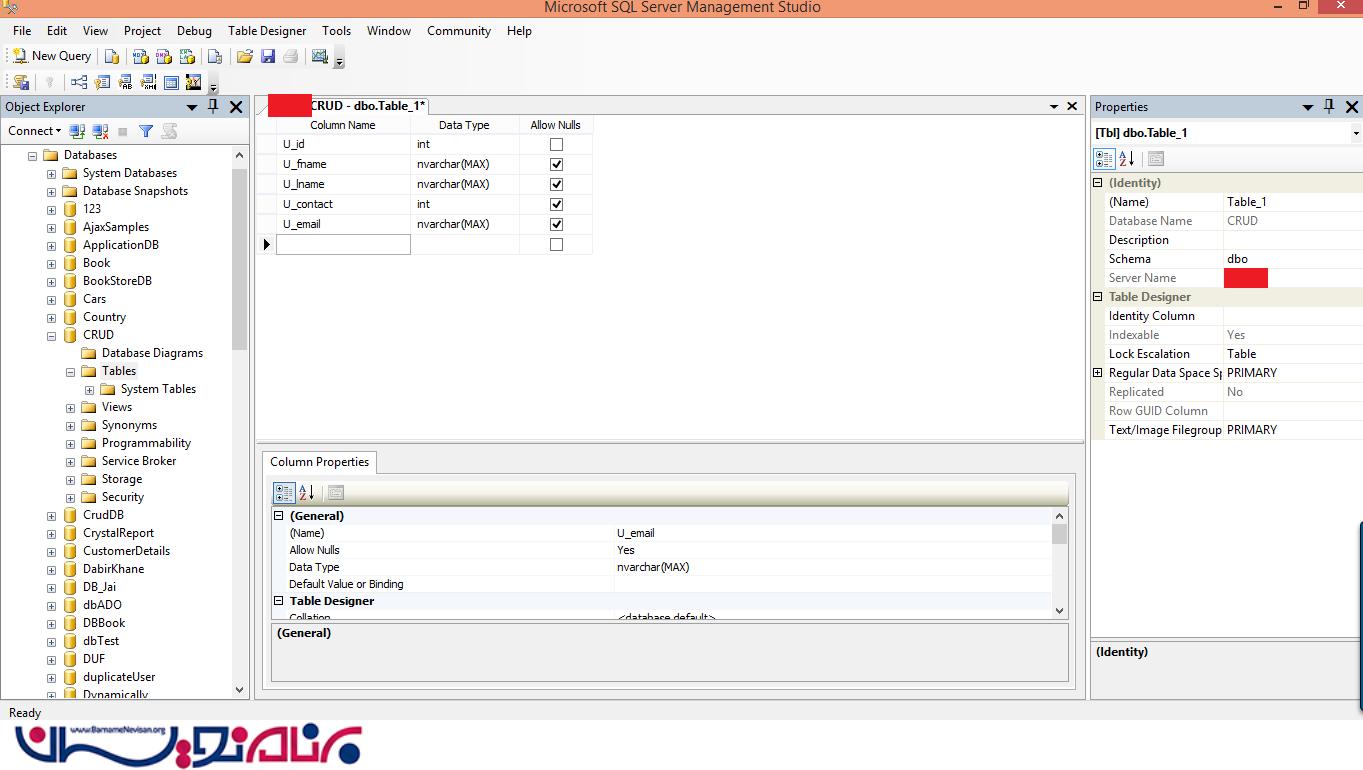The height and width of the screenshot is (770, 1363).
Task: Expand the Programmability folder
Action: pos(70,444)
